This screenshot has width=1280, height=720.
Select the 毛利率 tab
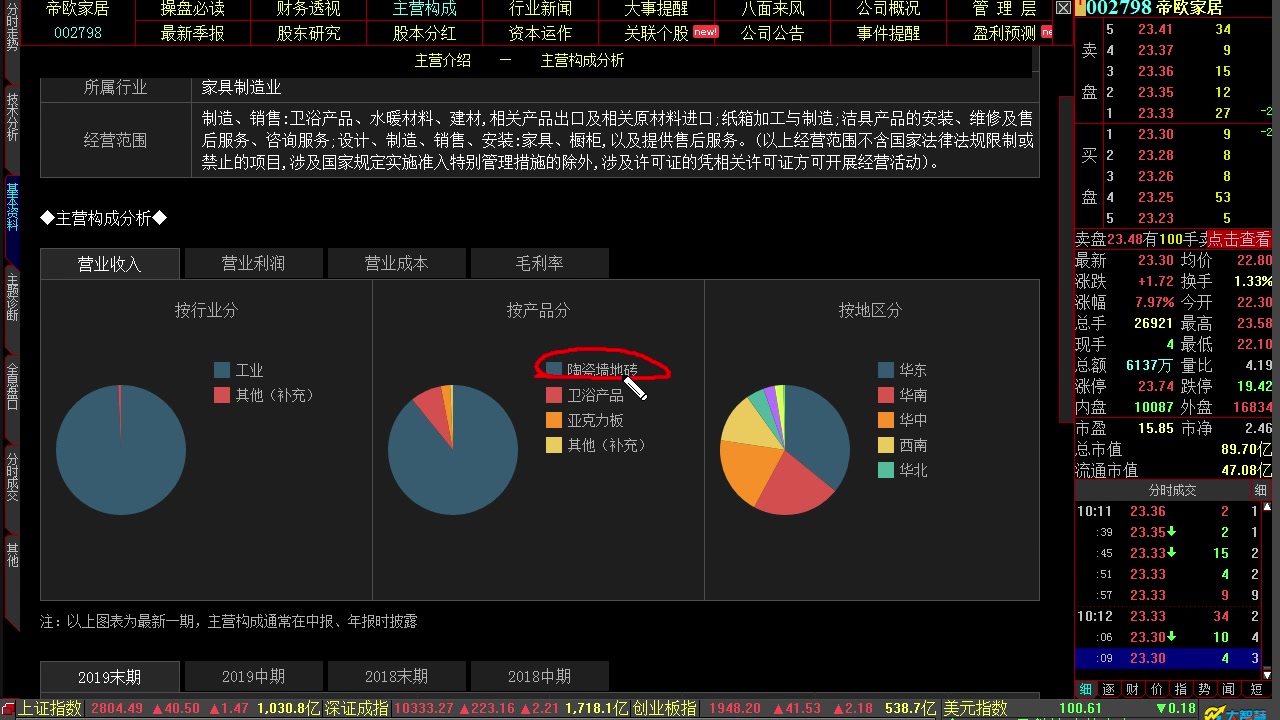pyautogui.click(x=539, y=263)
